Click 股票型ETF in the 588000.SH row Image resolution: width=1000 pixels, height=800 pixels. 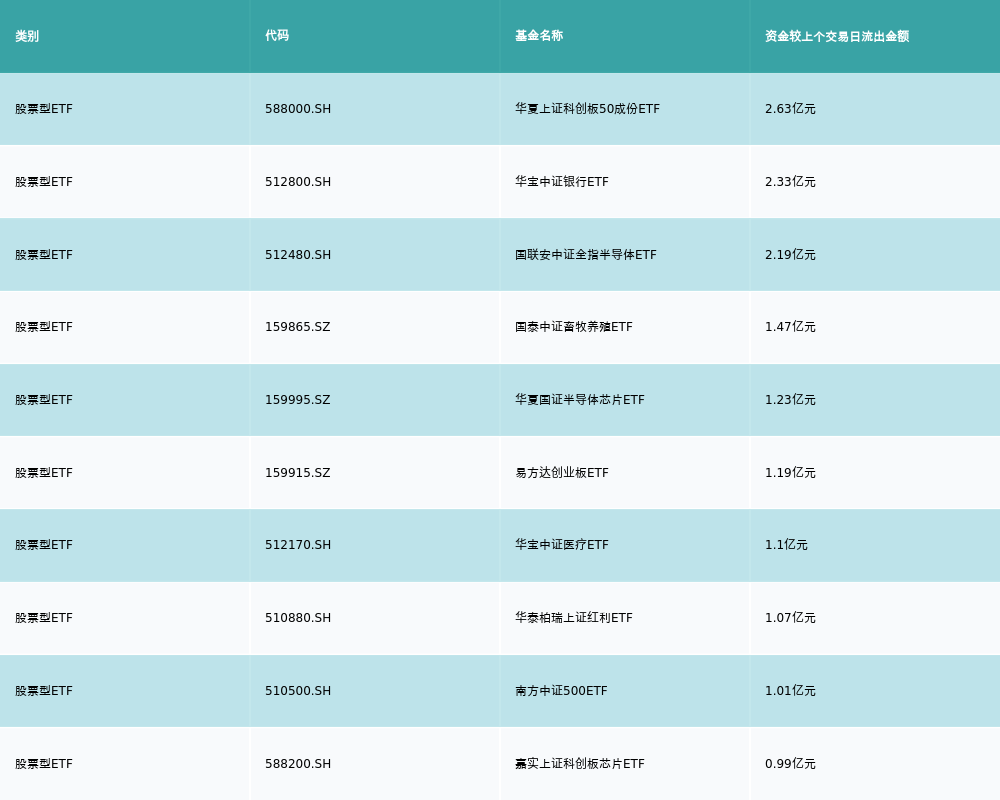coord(44,109)
